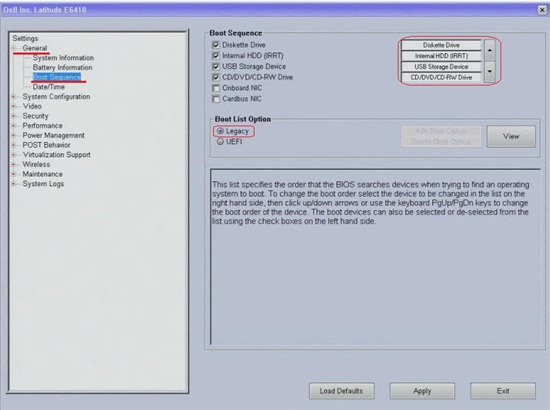Uncheck the Diskette Drive checkbox
Viewport: 550px width, 410px height.
216,45
